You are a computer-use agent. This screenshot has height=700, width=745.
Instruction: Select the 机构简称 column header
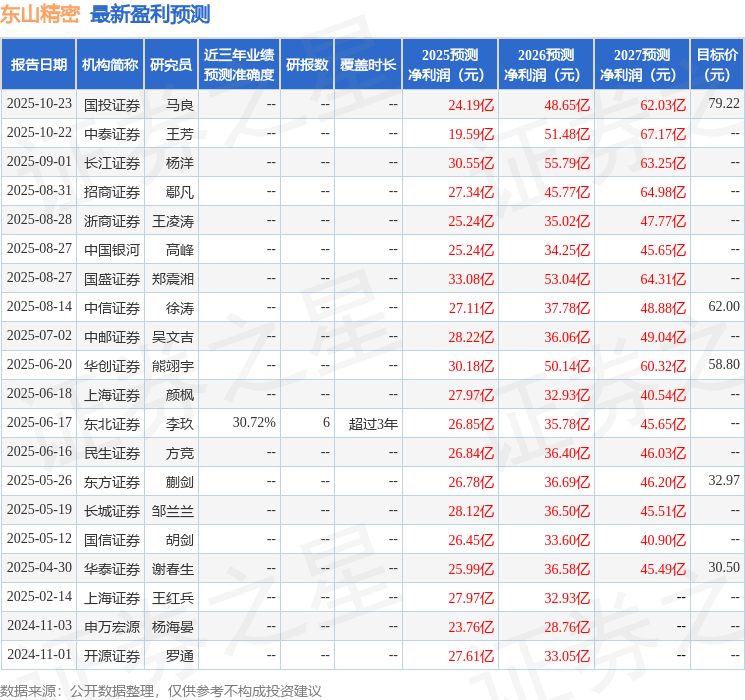(110, 65)
